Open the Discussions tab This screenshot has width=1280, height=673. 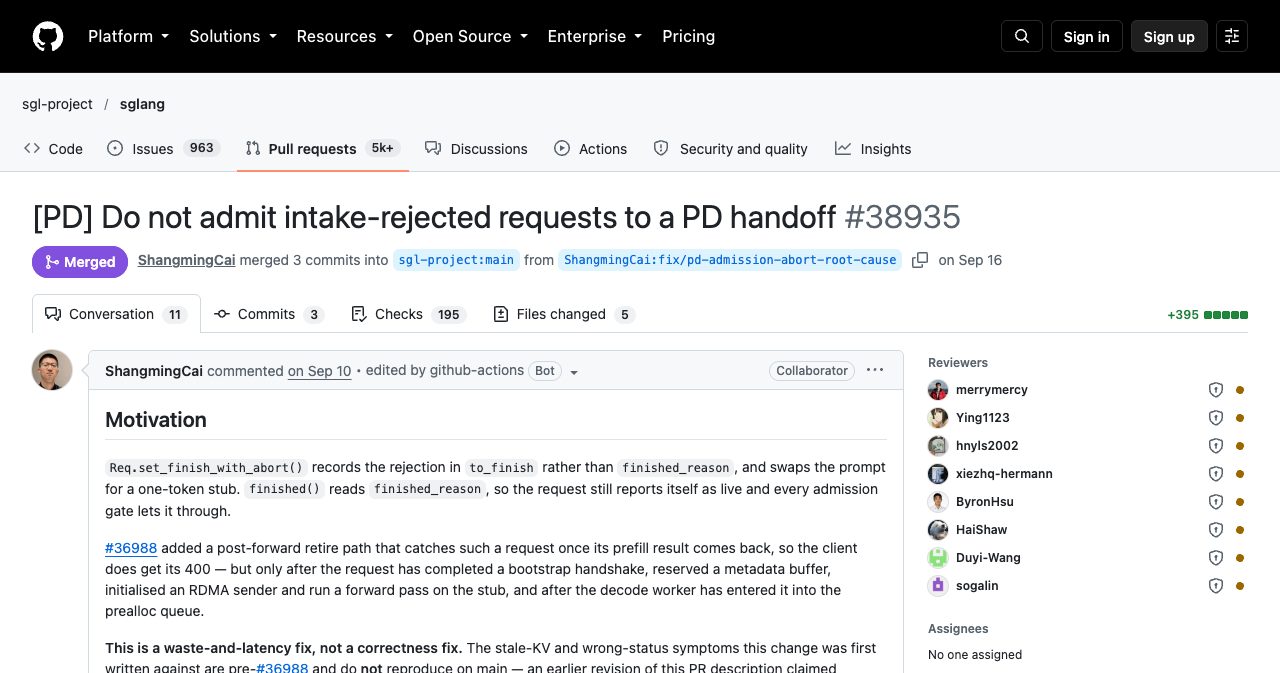point(476,149)
